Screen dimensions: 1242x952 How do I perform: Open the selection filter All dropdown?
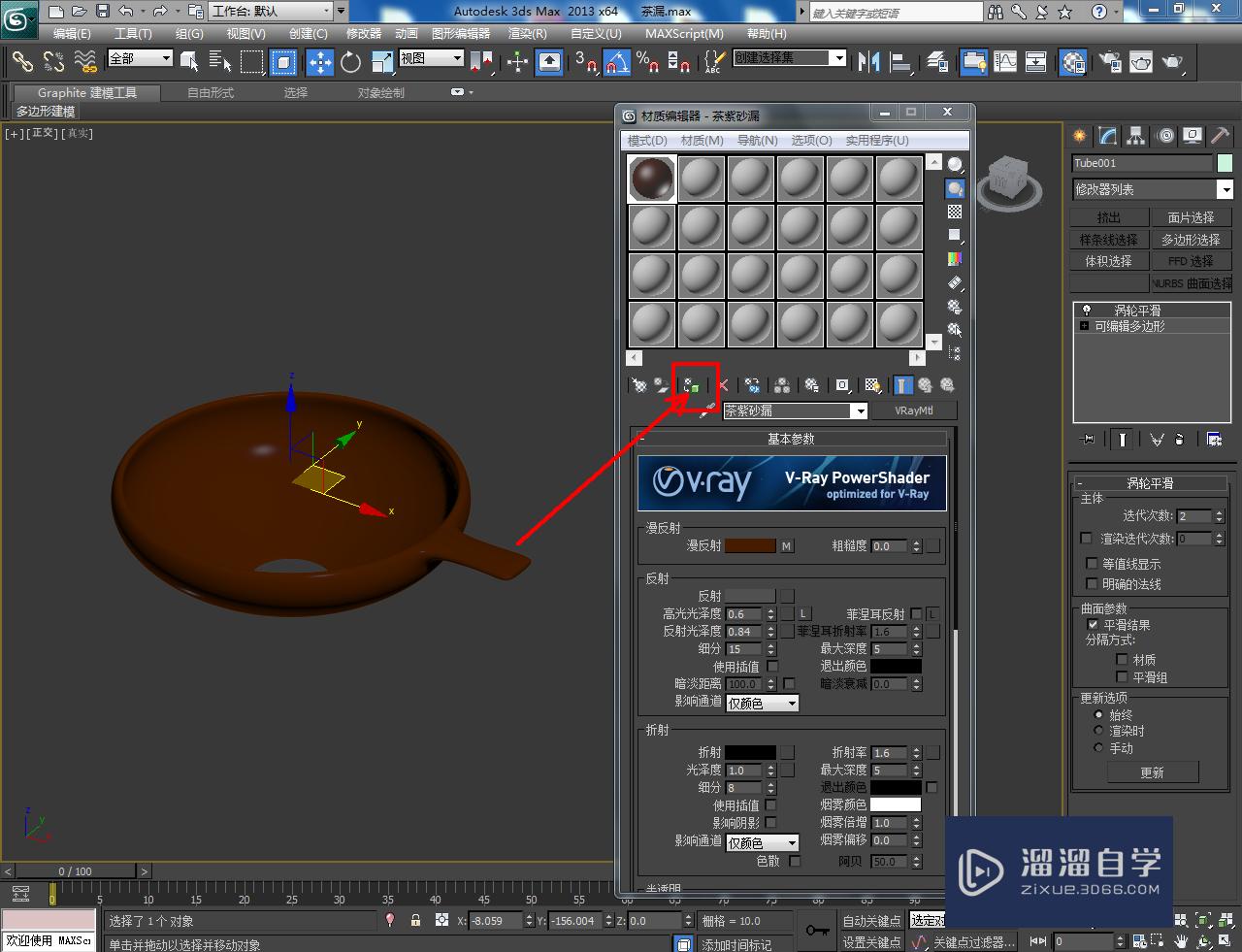coord(140,58)
